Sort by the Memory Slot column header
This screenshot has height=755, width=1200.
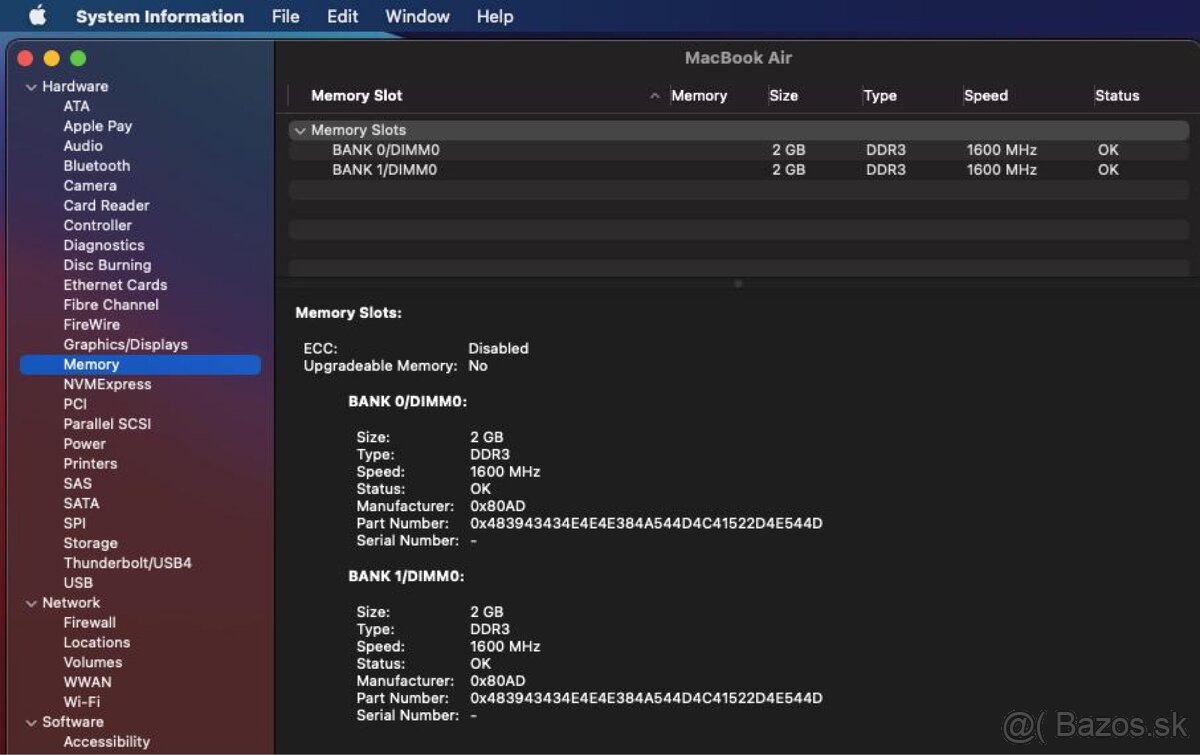click(x=357, y=96)
